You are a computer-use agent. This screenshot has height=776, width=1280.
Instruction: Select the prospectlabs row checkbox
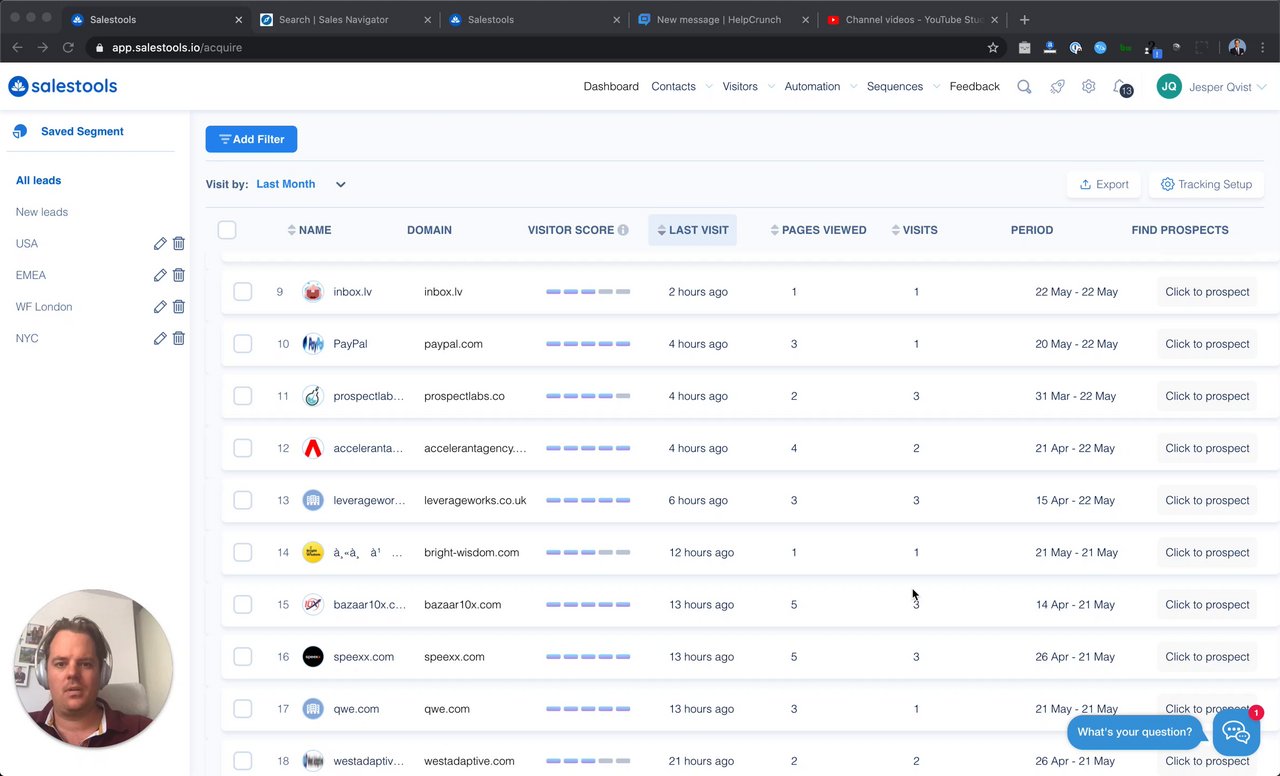click(243, 396)
